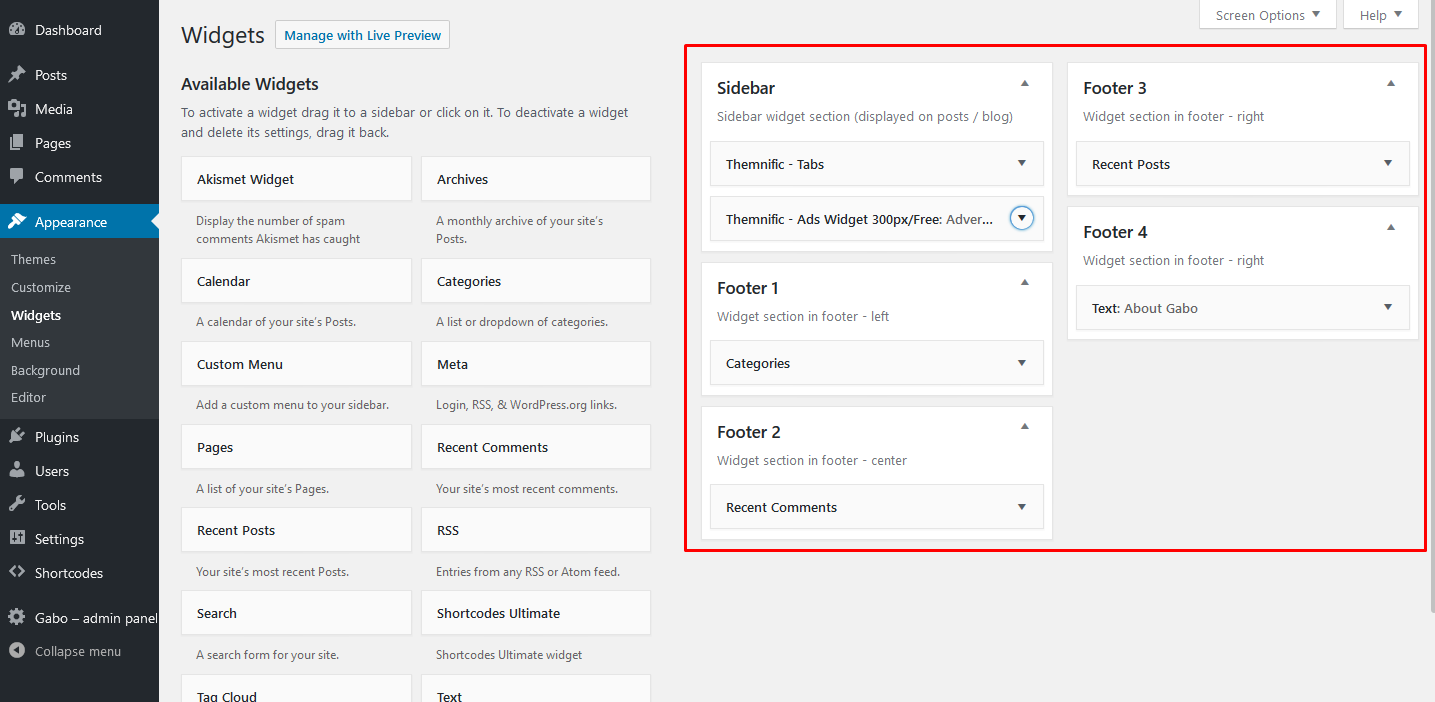Click the Shortcodes code brackets icon

pos(17,573)
